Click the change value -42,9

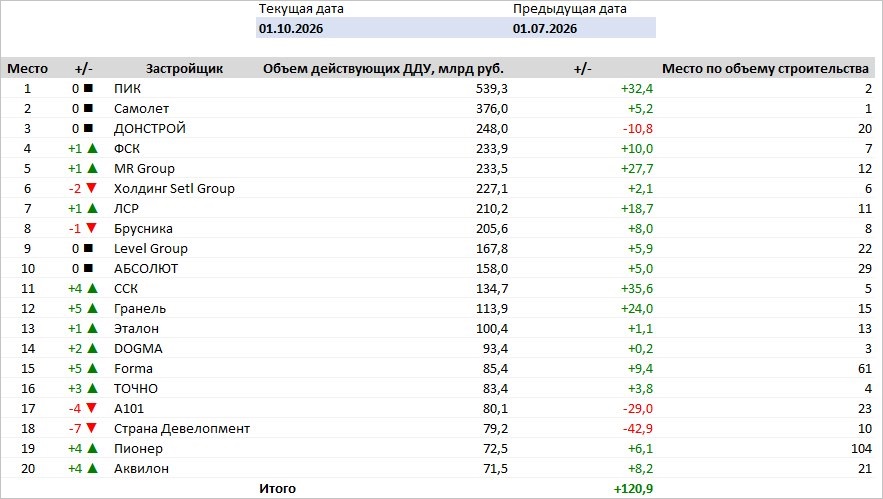[638, 429]
